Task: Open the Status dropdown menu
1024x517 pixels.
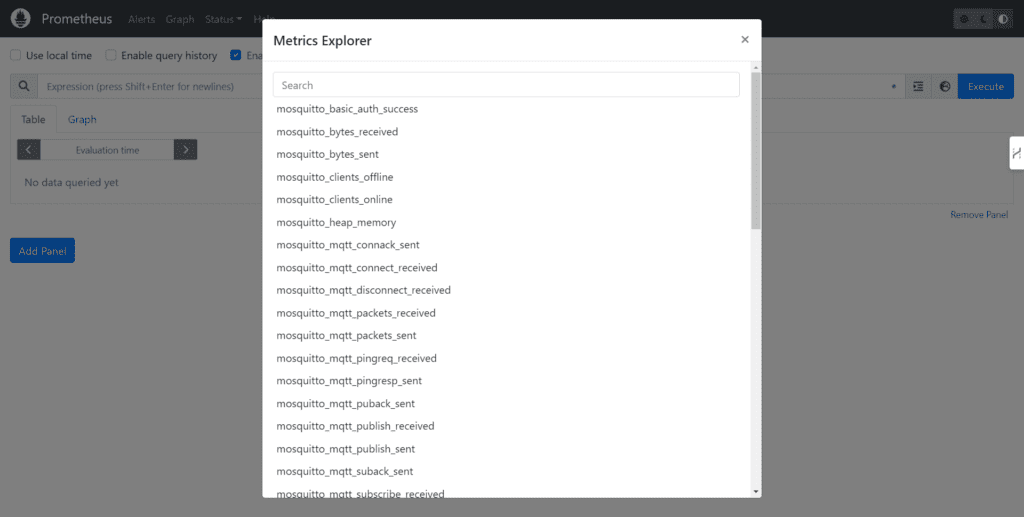Action: click(x=223, y=19)
